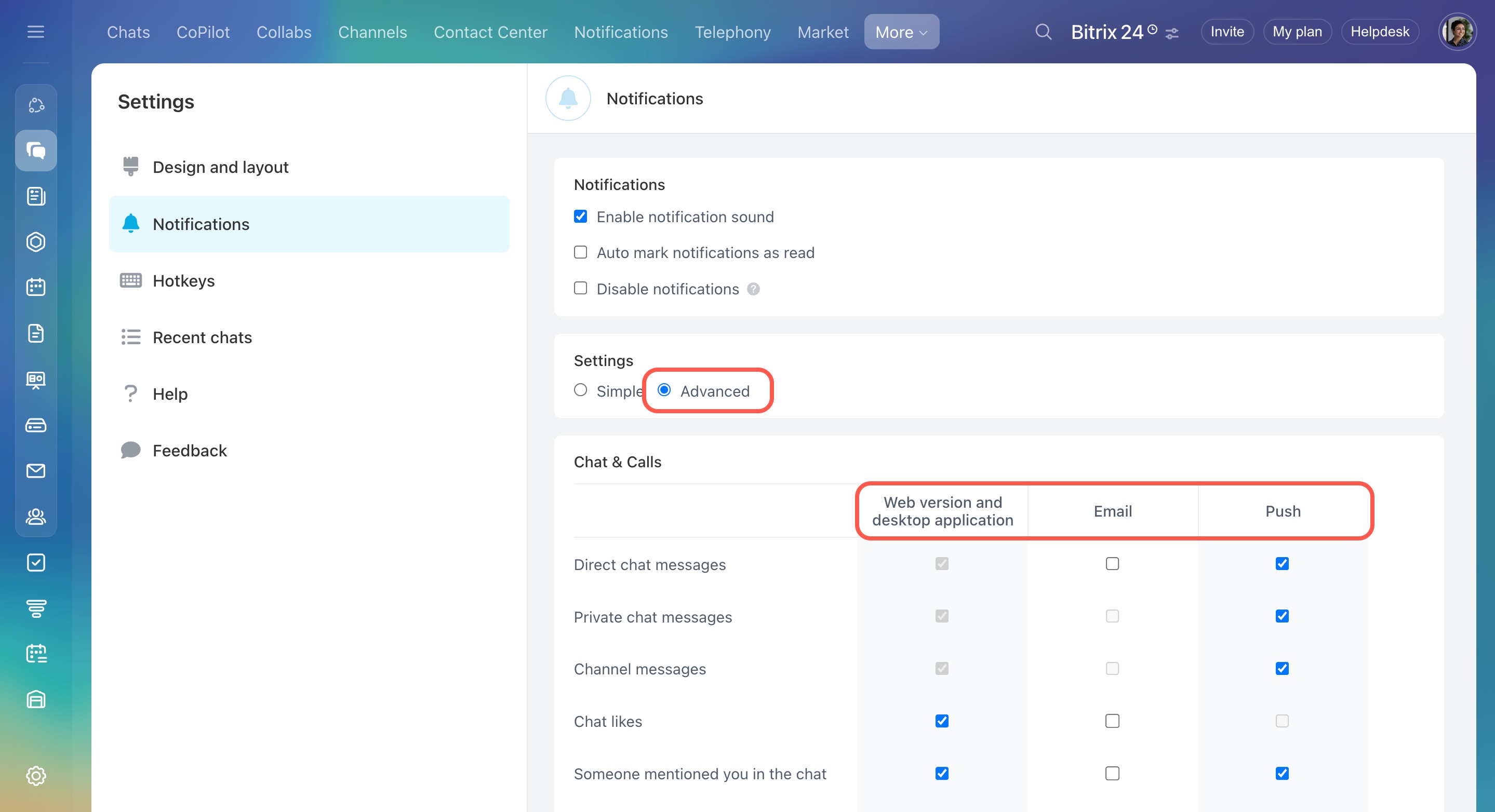Open the Notifications top tab
This screenshot has height=812, width=1495.
coord(621,32)
